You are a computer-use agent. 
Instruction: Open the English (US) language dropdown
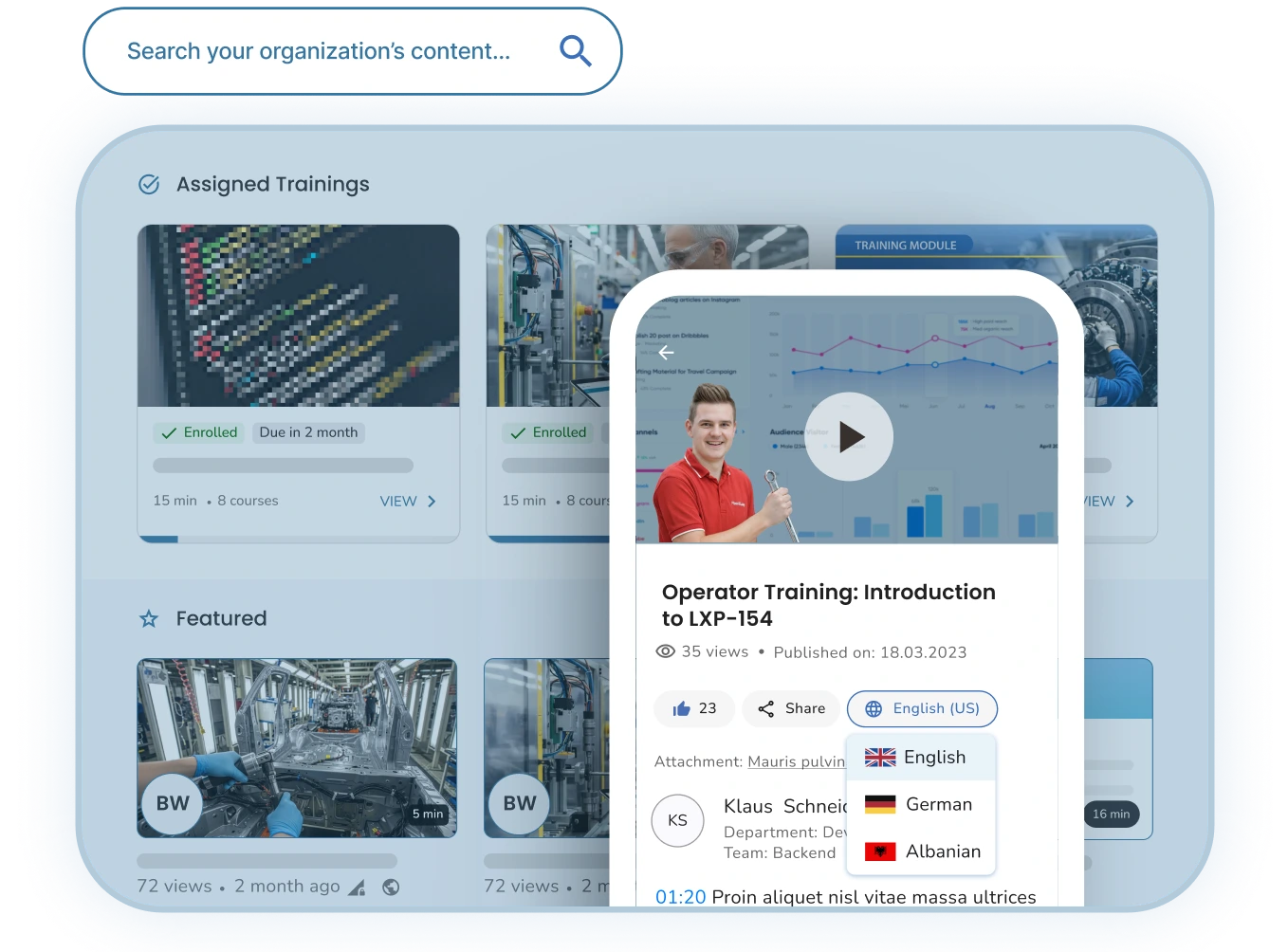[921, 708]
